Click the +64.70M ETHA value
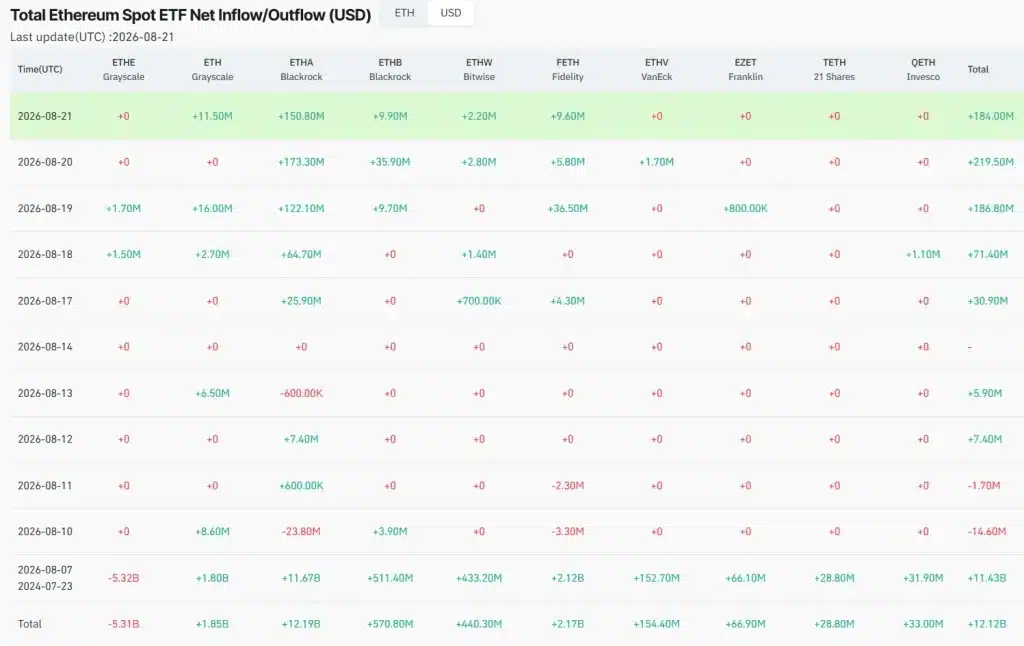 pos(301,254)
